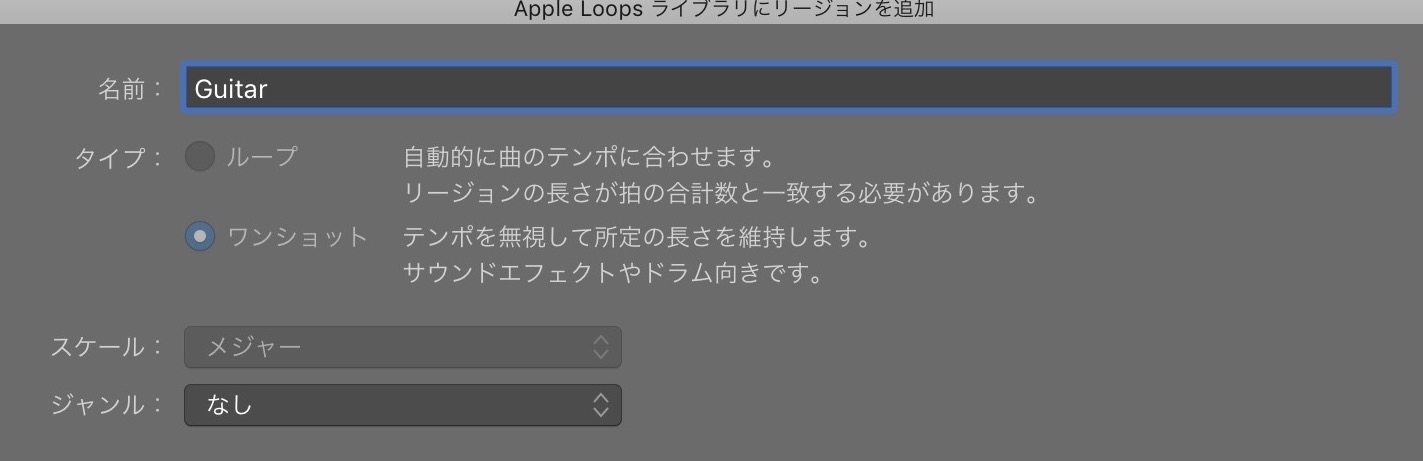Click the 自動的に曲のテンポに合わせます description
Screen dimensions: 1423x461
[x=590, y=157]
